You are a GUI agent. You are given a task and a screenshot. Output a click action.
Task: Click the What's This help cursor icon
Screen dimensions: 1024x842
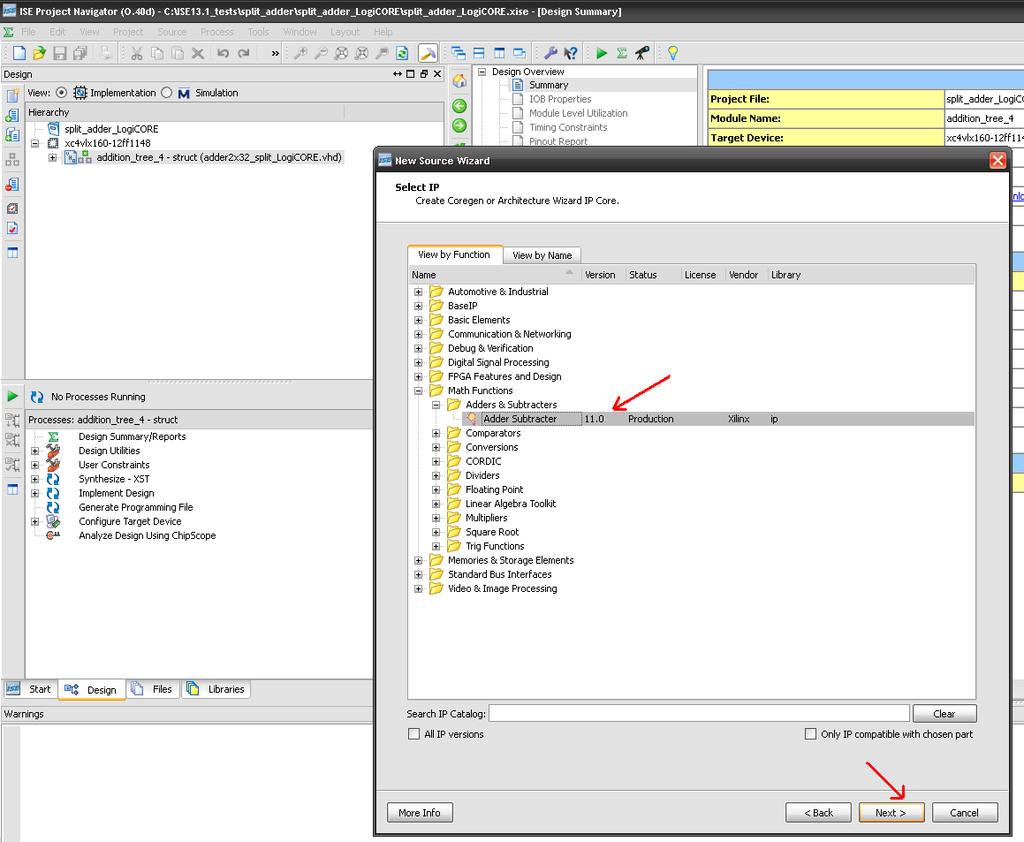click(x=571, y=53)
